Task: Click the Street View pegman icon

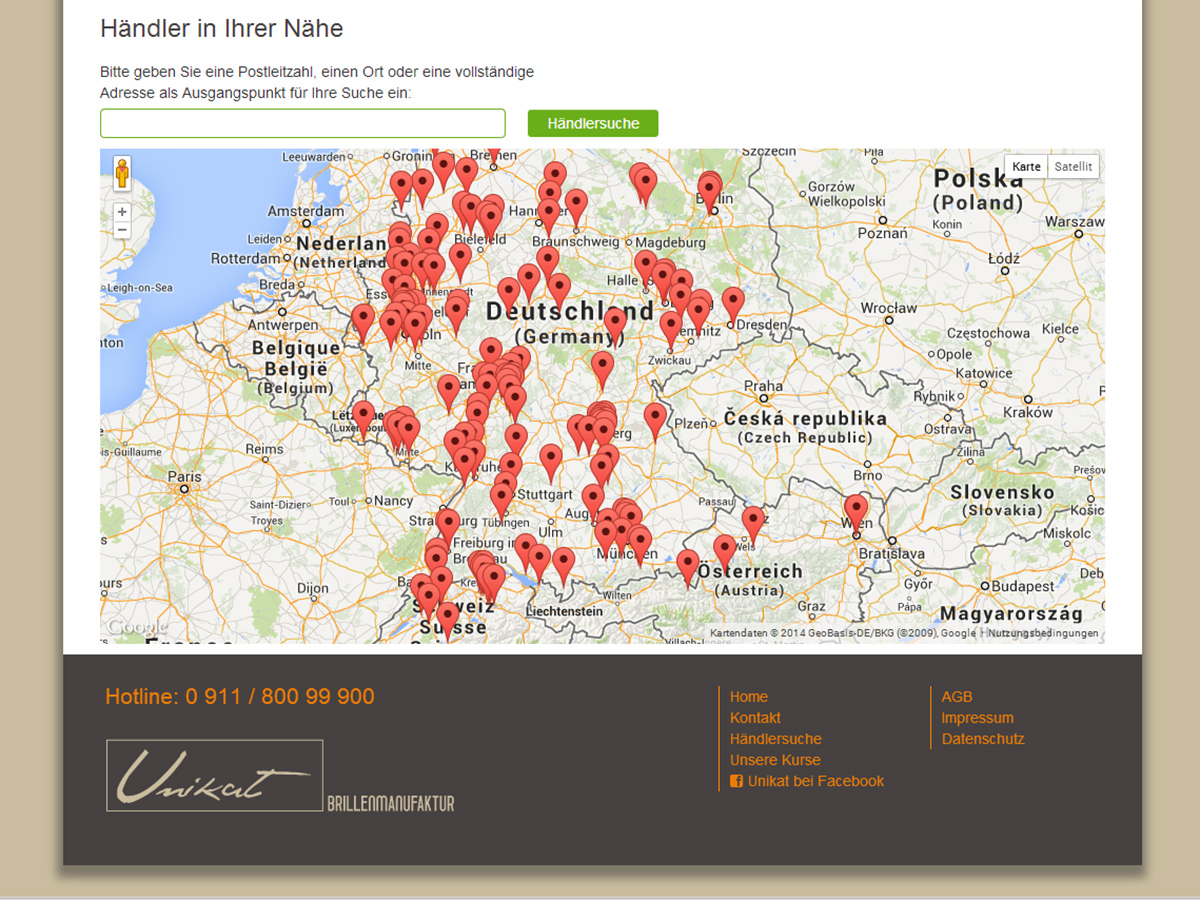Action: 122,174
